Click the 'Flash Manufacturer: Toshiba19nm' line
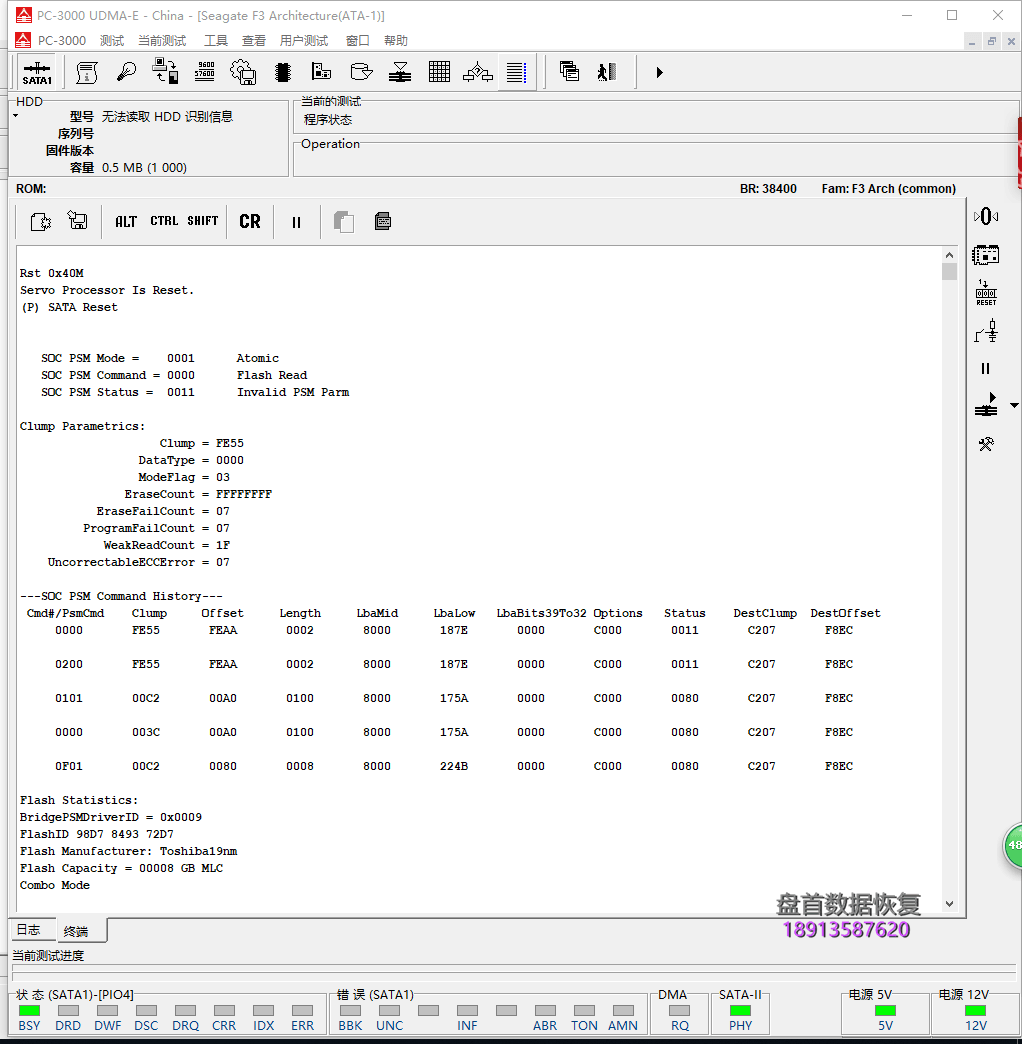The width and height of the screenshot is (1022, 1044). point(128,851)
